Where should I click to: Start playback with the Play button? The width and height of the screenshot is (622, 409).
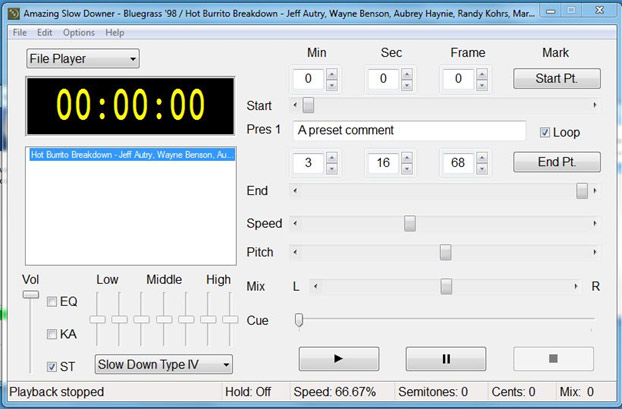(339, 359)
